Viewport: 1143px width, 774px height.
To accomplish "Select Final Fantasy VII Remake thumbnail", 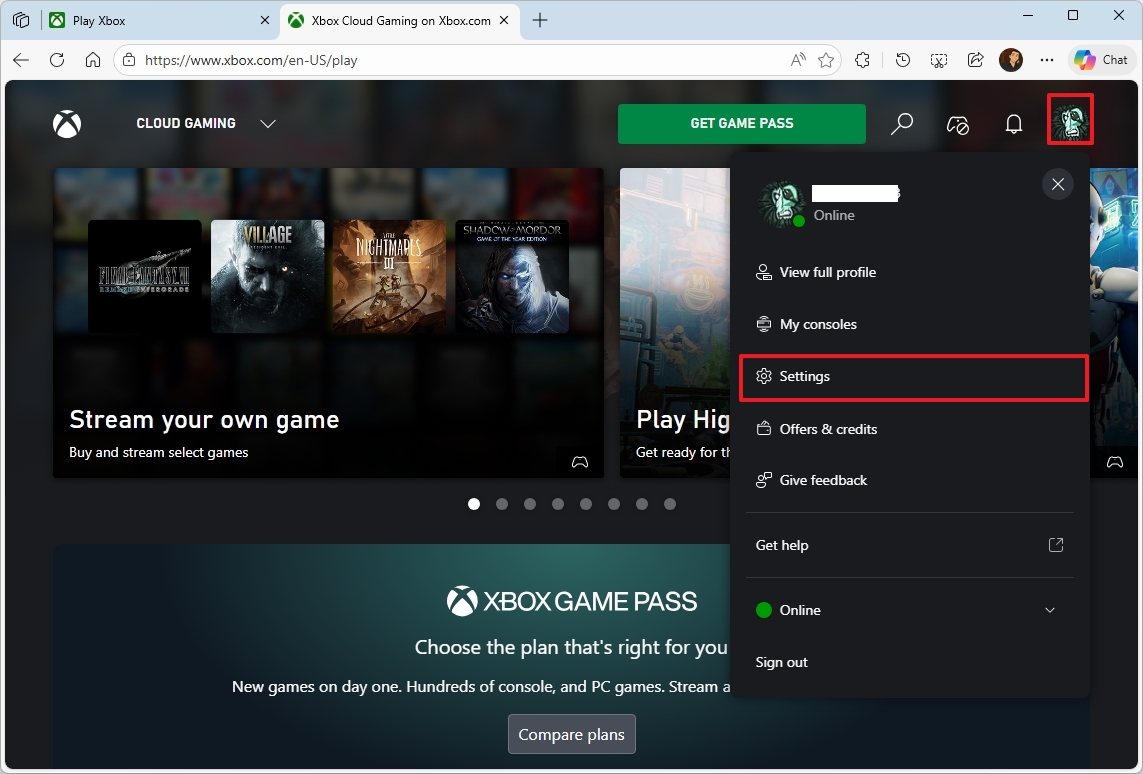I will 144,277.
